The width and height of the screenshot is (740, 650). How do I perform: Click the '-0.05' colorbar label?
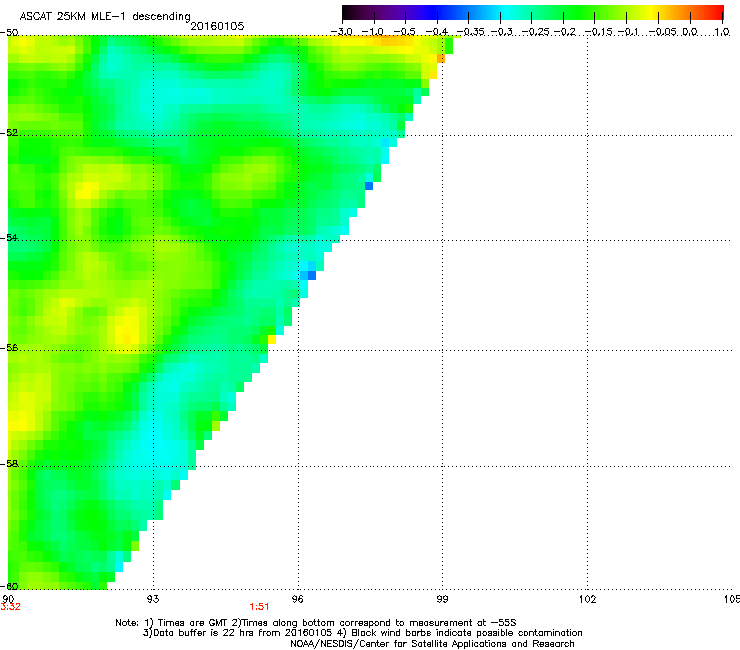(663, 32)
